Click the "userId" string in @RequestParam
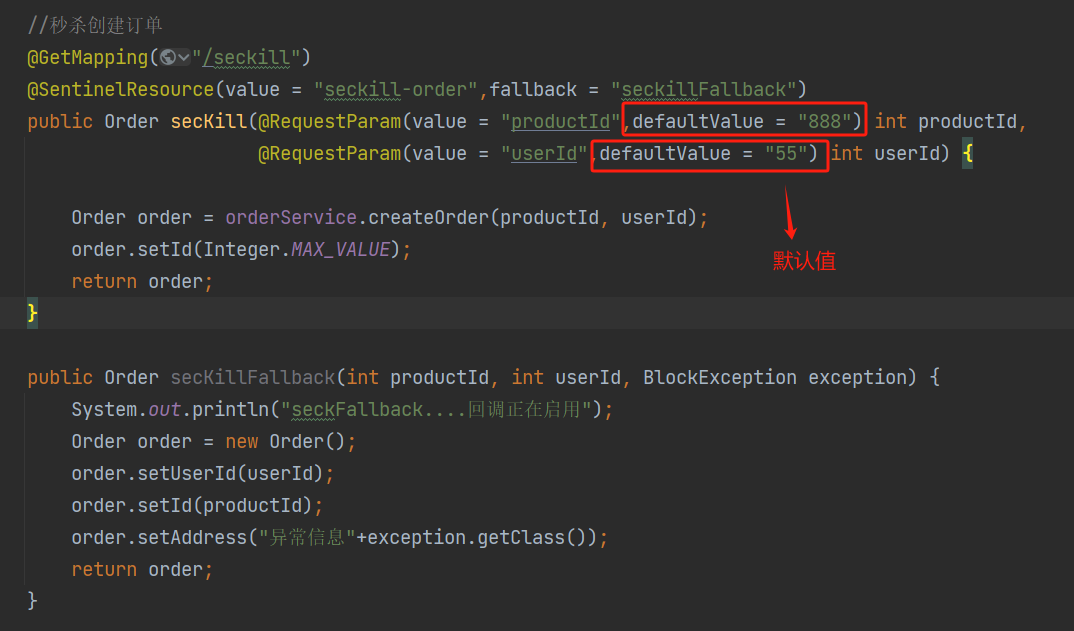Image resolution: width=1074 pixels, height=631 pixels. [544, 153]
